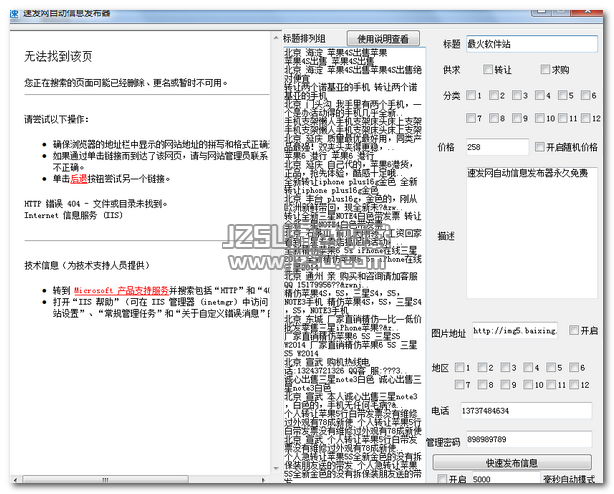Tick 分类 category checkbox 4

coord(540,95)
